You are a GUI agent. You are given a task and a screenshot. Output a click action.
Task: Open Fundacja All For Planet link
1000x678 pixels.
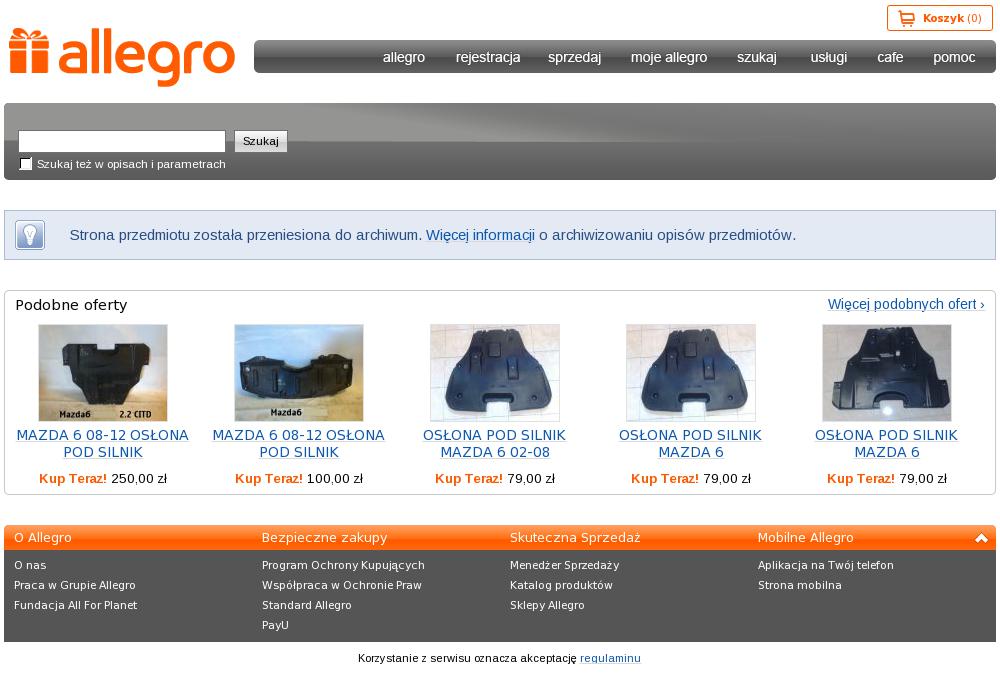pyautogui.click(x=75, y=605)
